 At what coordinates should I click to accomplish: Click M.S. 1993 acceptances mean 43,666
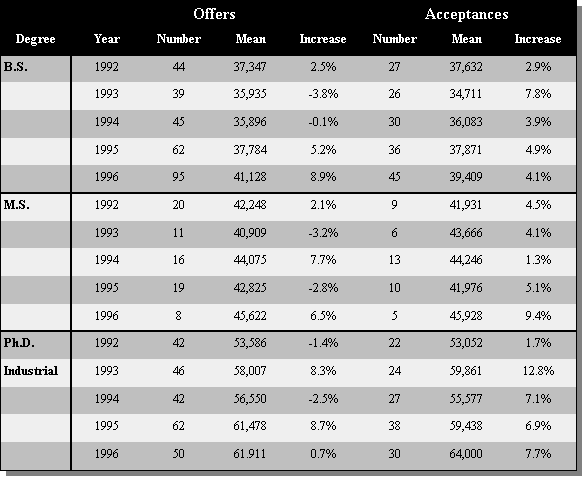click(466, 233)
